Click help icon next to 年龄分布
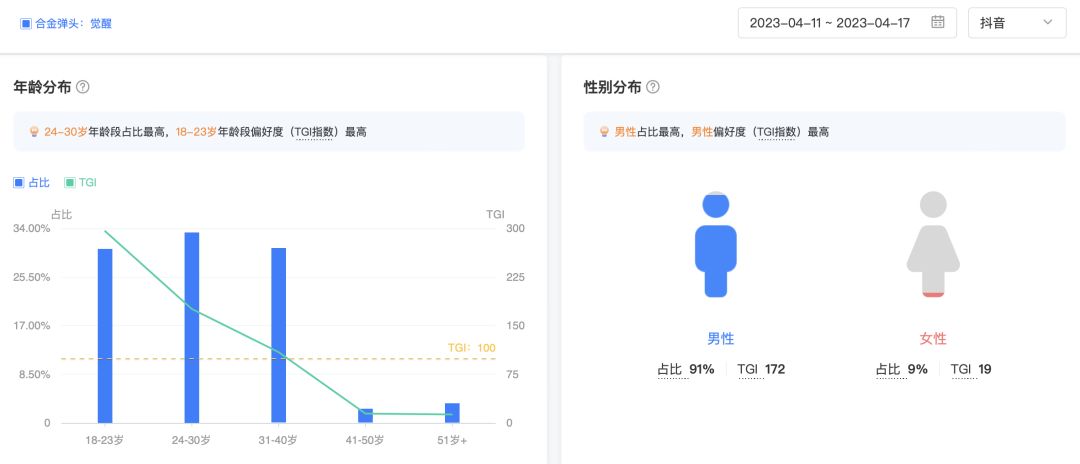Viewport: 1080px width, 464px height. (83, 87)
